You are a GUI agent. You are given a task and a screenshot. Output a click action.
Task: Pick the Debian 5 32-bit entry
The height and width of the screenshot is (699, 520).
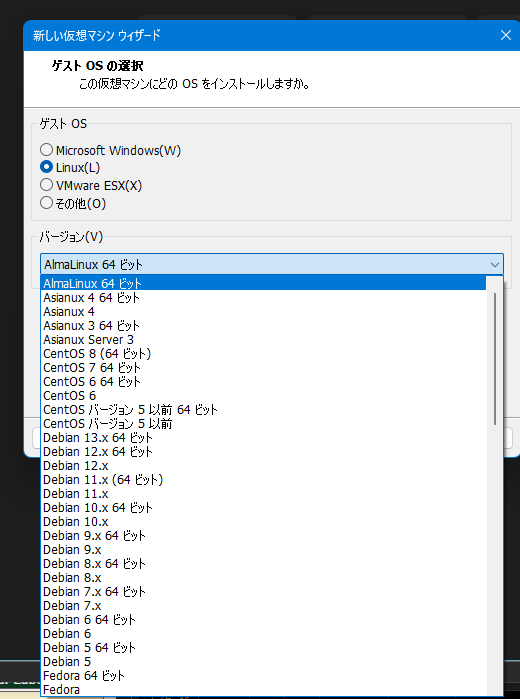tap(263, 662)
